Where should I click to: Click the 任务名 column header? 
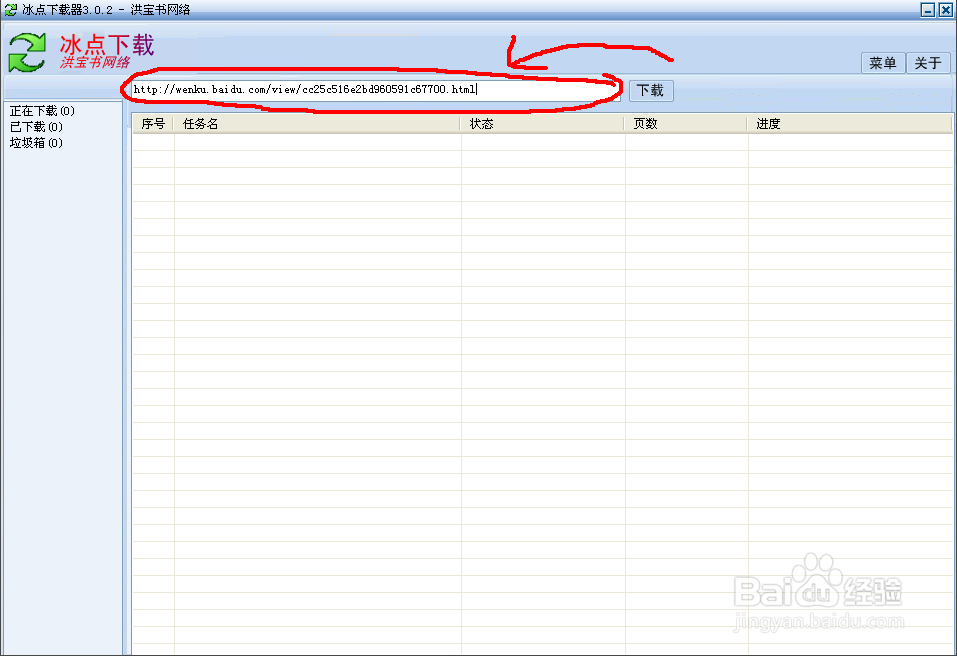click(317, 124)
